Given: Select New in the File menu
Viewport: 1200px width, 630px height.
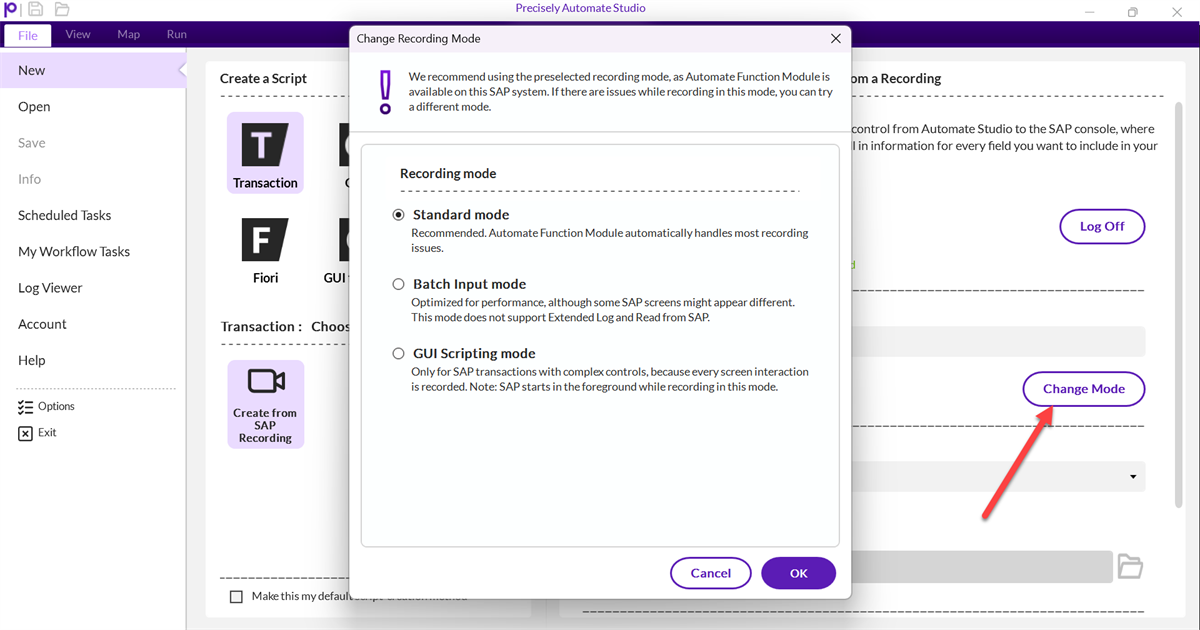Looking at the screenshot, I should (92, 70).
